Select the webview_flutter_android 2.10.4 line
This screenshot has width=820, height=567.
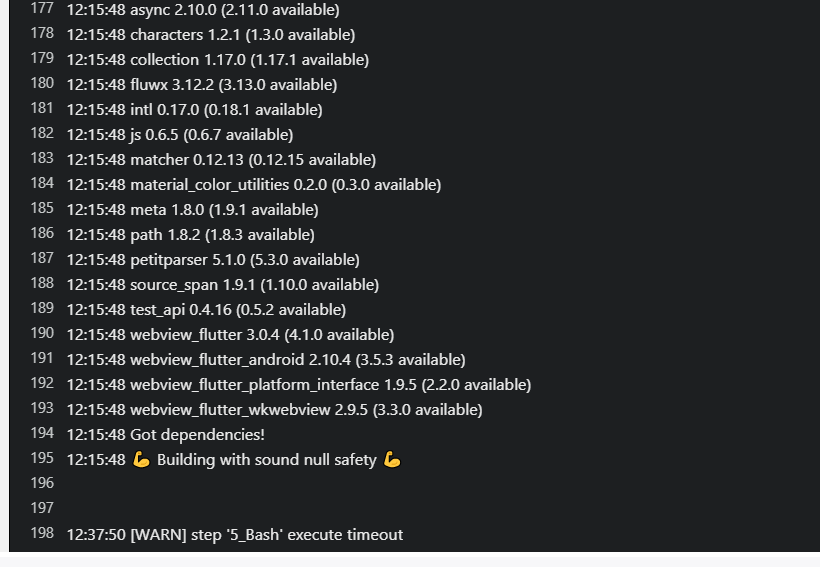266,360
